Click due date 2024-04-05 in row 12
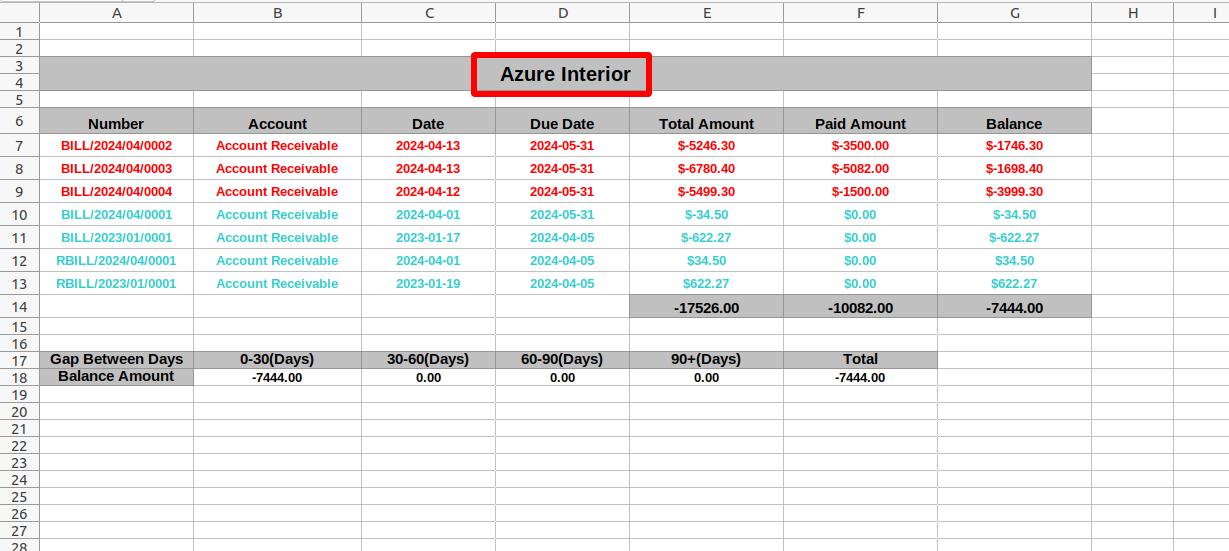 click(562, 261)
